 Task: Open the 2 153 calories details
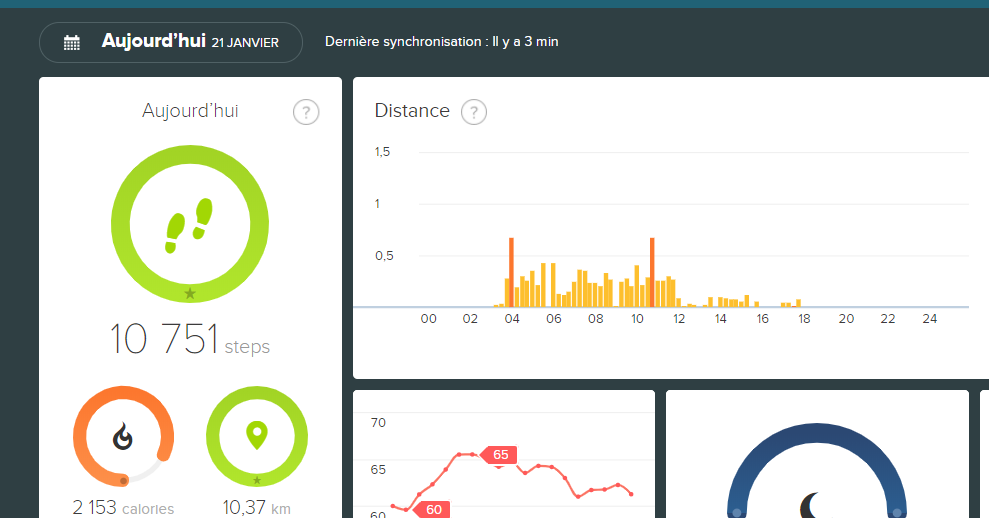(123, 508)
